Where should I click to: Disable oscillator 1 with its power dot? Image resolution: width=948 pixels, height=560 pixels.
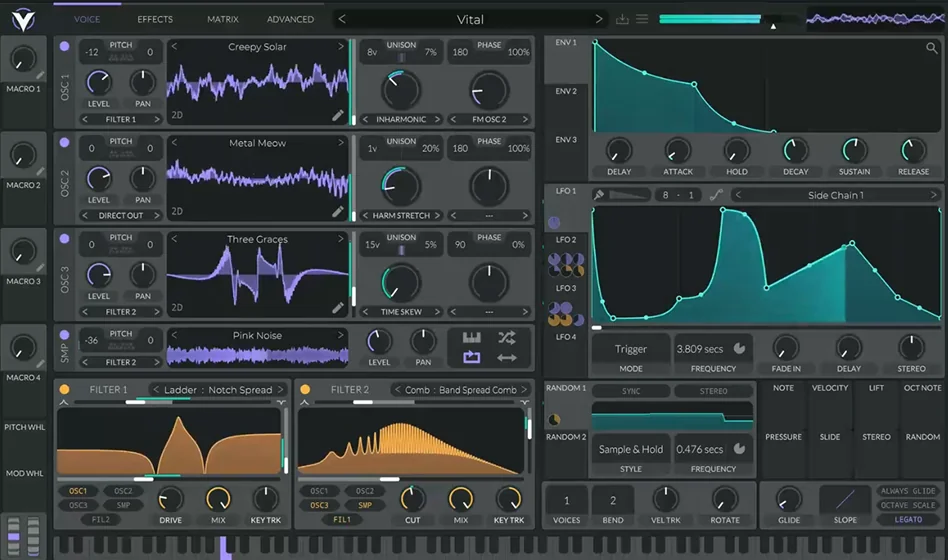[x=65, y=47]
